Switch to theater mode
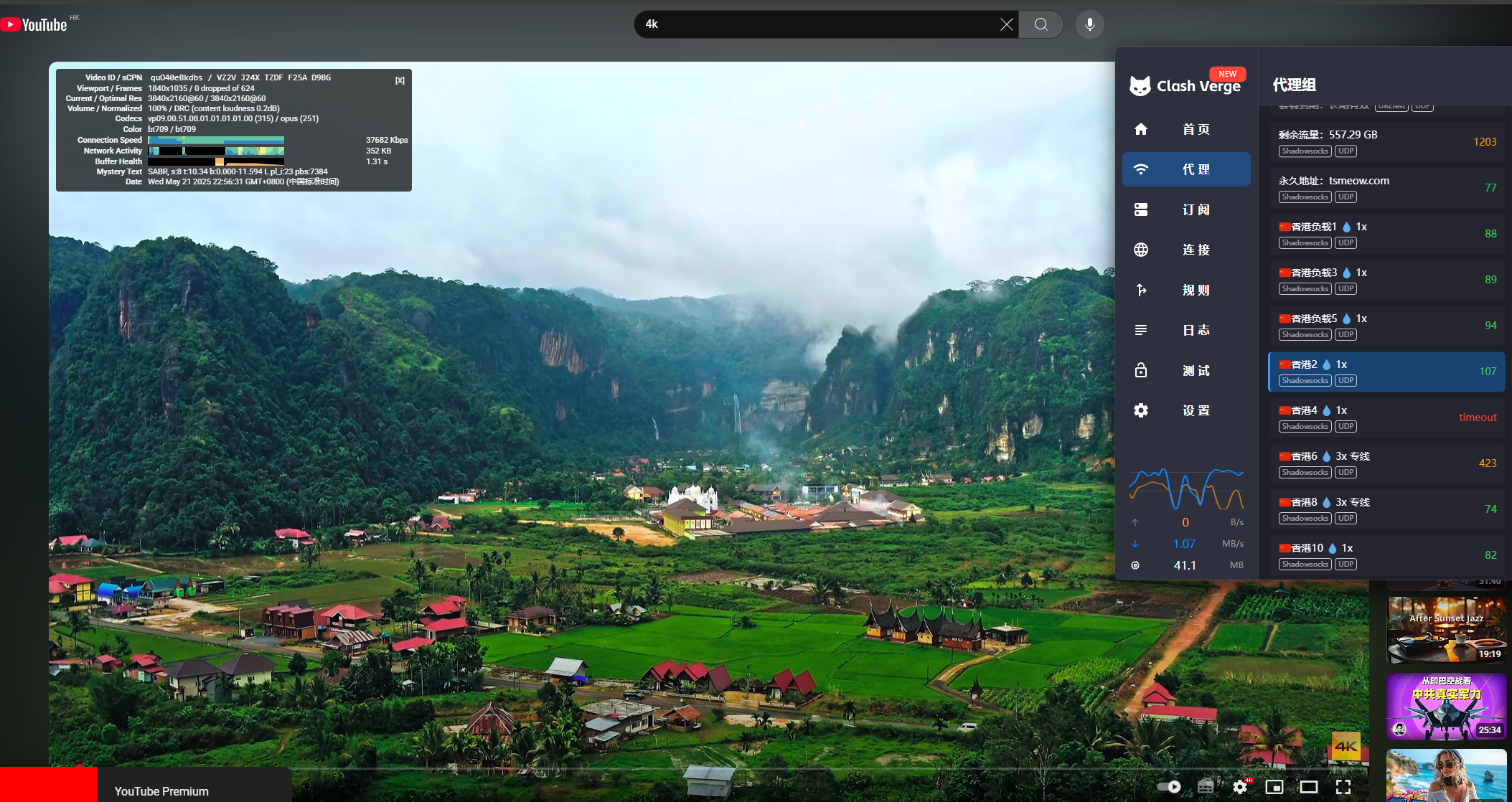 coord(1309,787)
